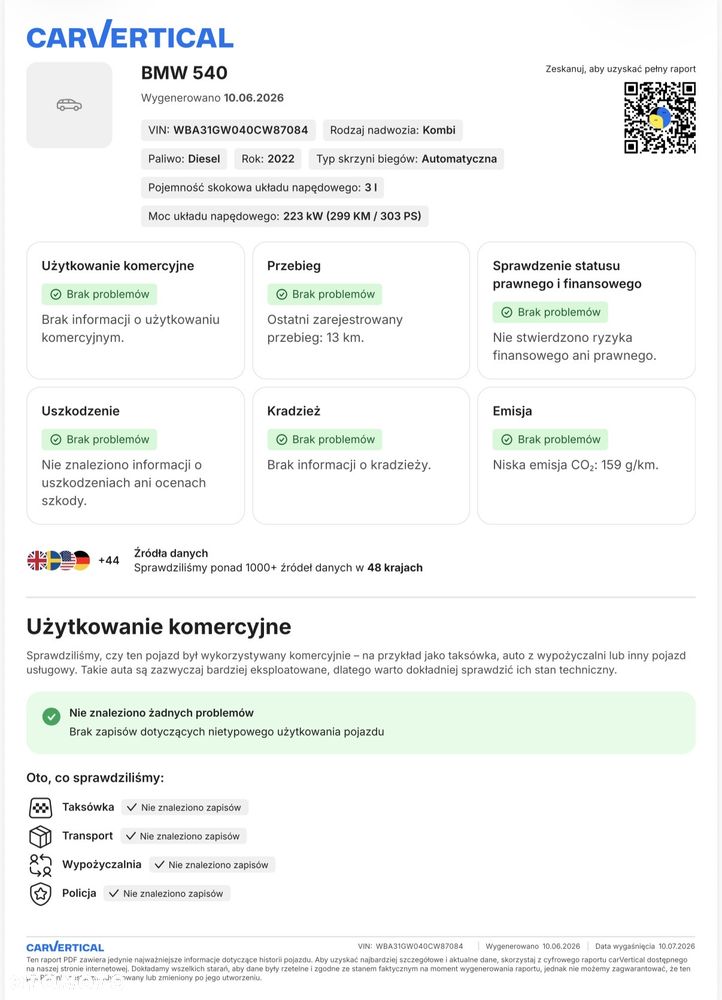Click the Transport box icon
The image size is (722, 1000).
tap(41, 836)
